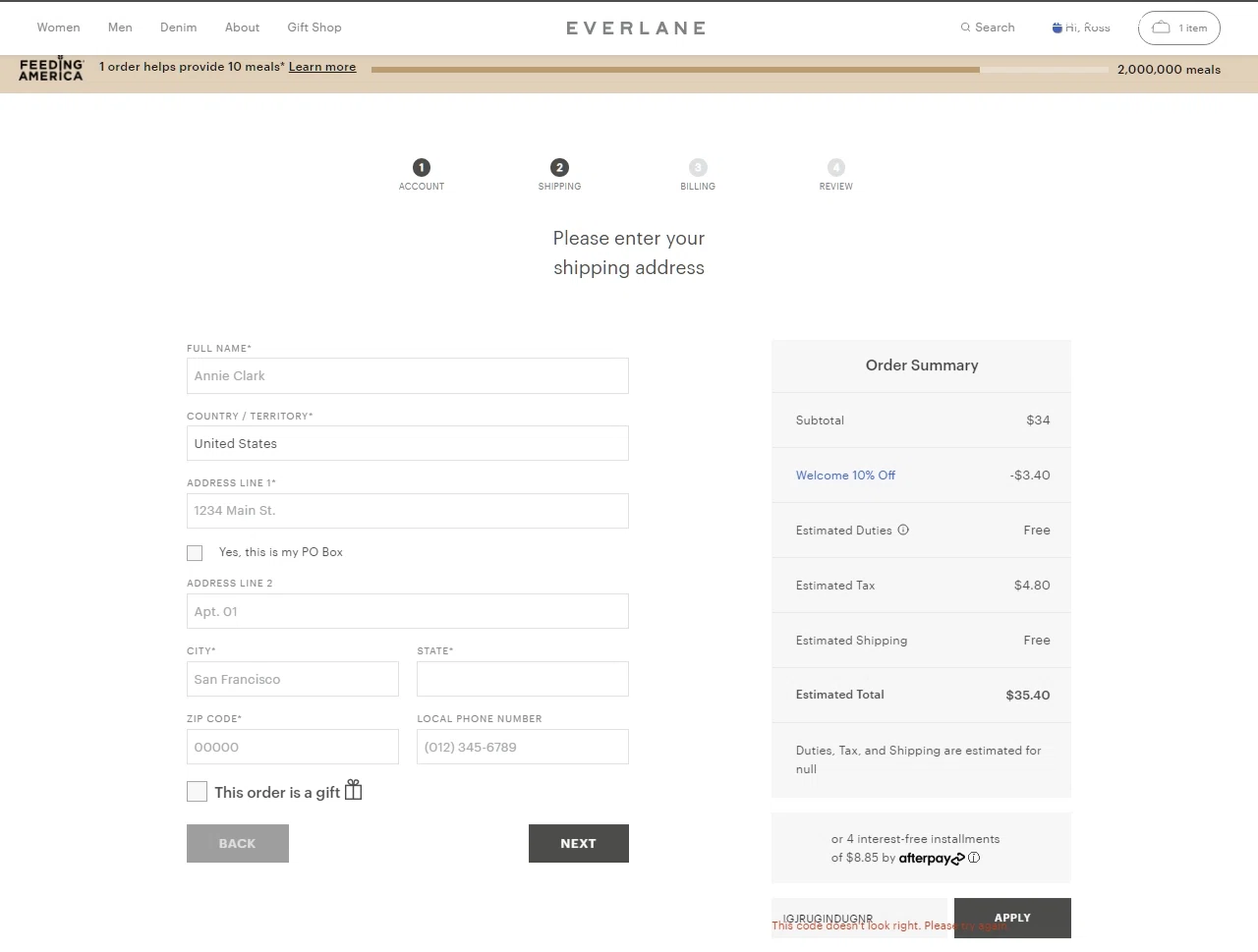Screen dimensions: 1258x952
Task: Focus the Address Line 2 field
Action: [408, 611]
